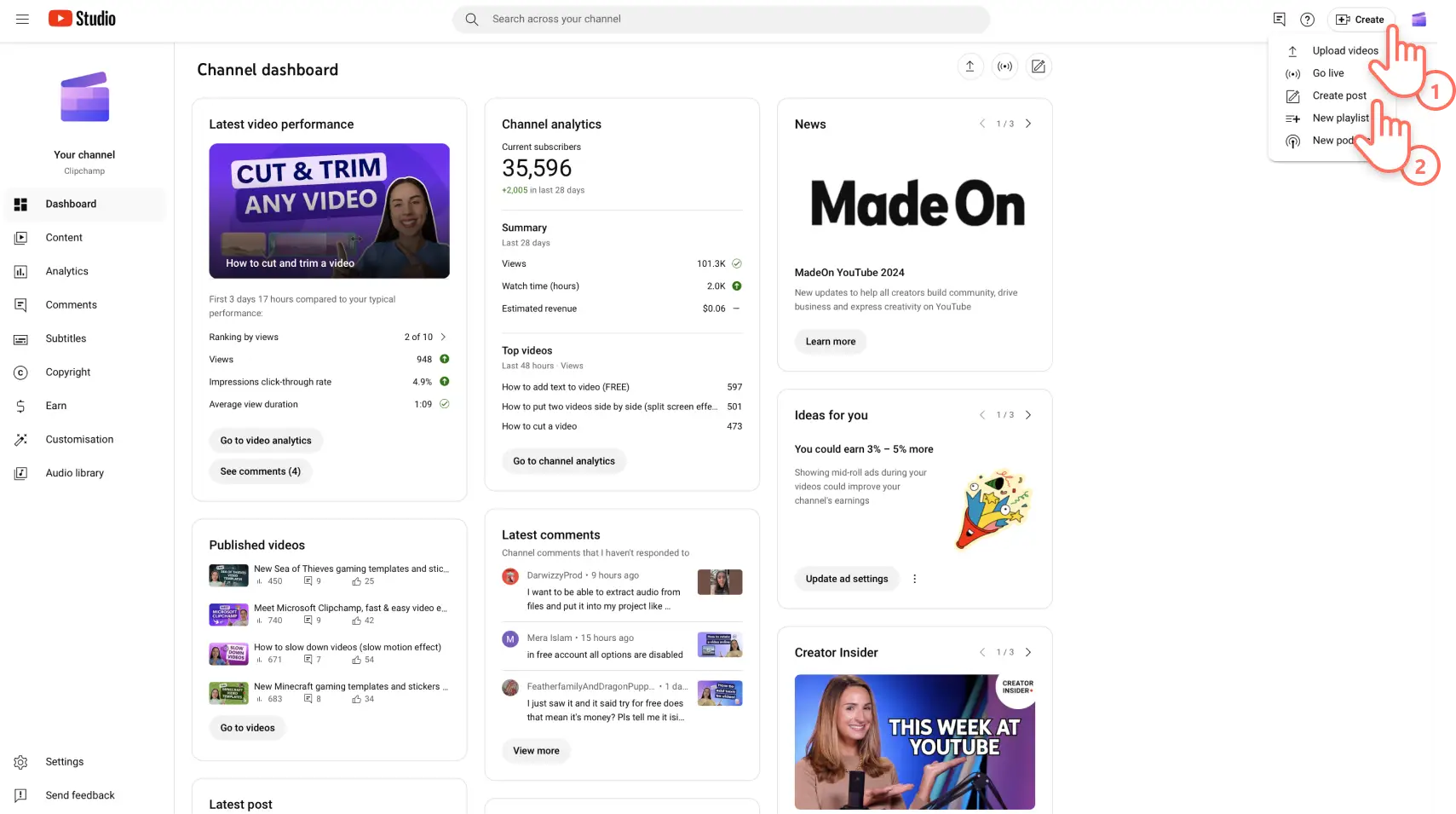This screenshot has height=814, width=1456.
Task: Click the YouTube Studio logo
Action: pos(82,19)
